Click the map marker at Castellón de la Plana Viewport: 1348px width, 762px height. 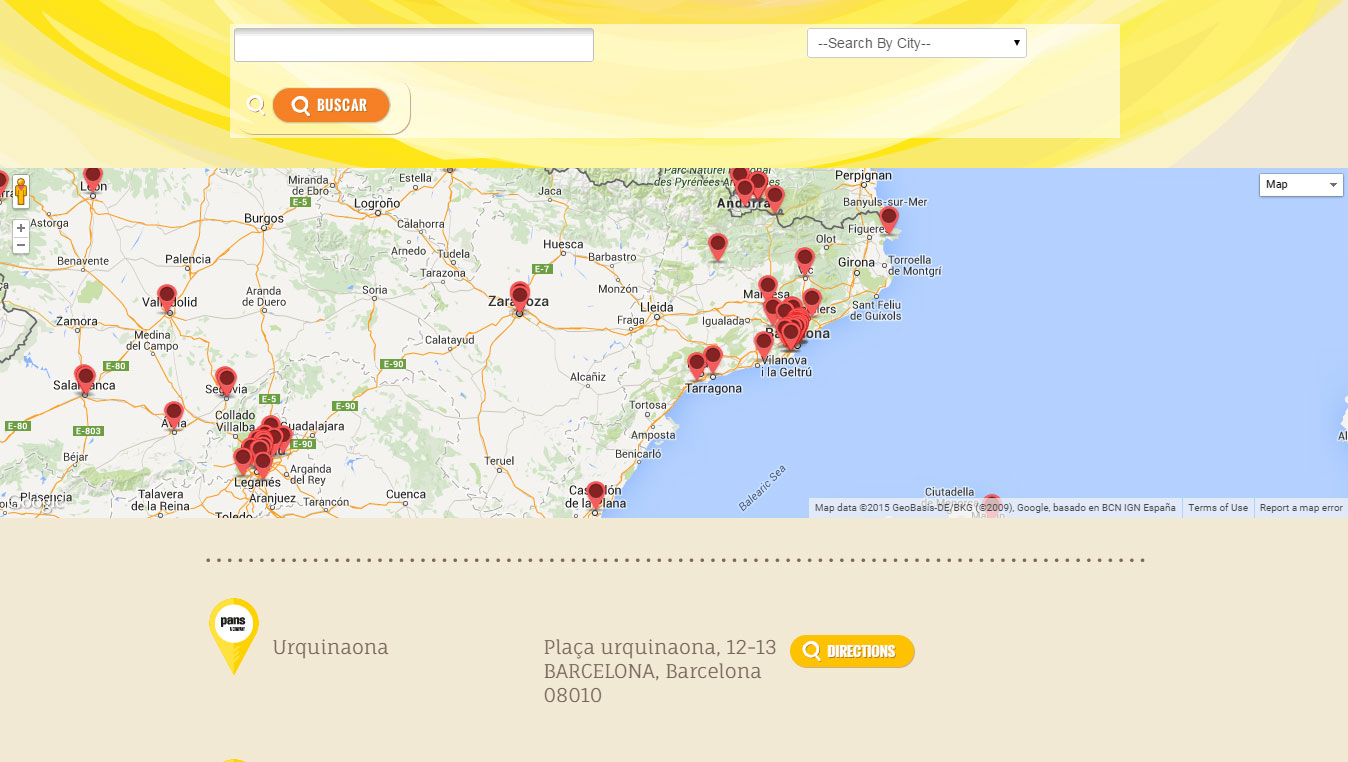point(596,494)
